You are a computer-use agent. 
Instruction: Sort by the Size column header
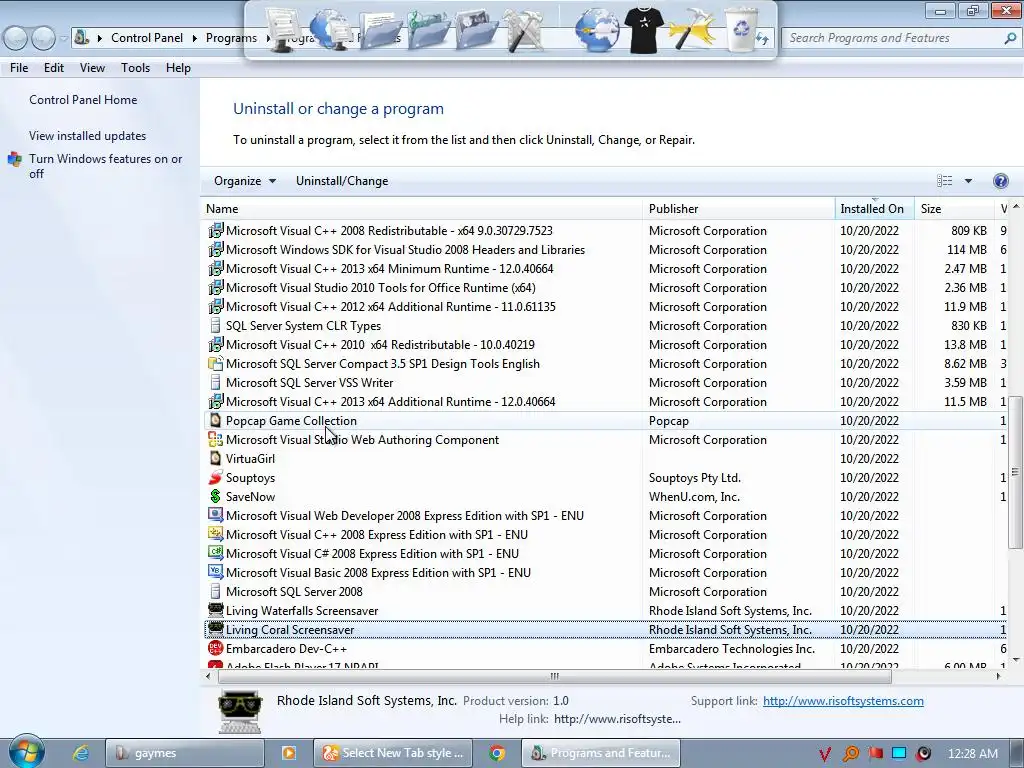(953, 209)
